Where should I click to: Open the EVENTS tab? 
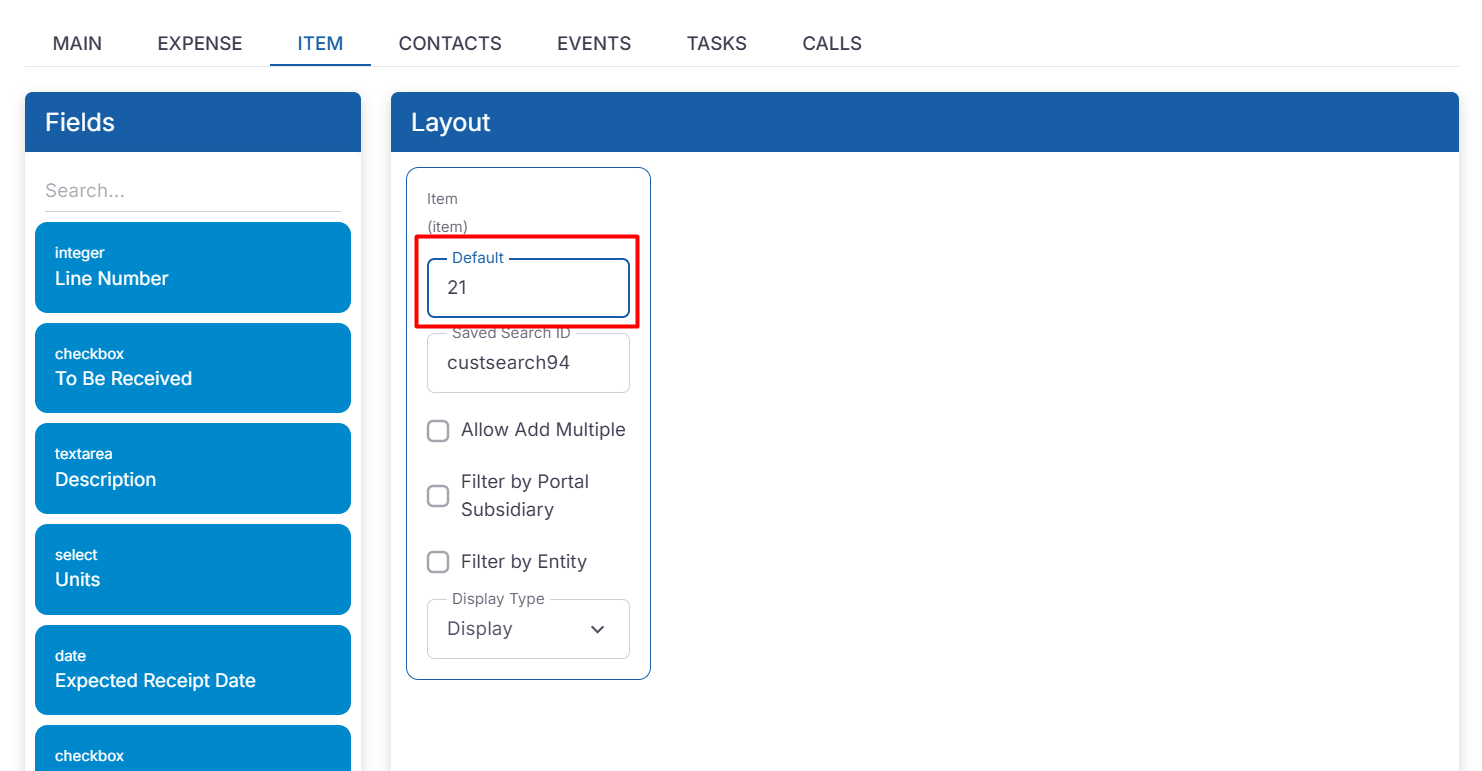pos(594,44)
